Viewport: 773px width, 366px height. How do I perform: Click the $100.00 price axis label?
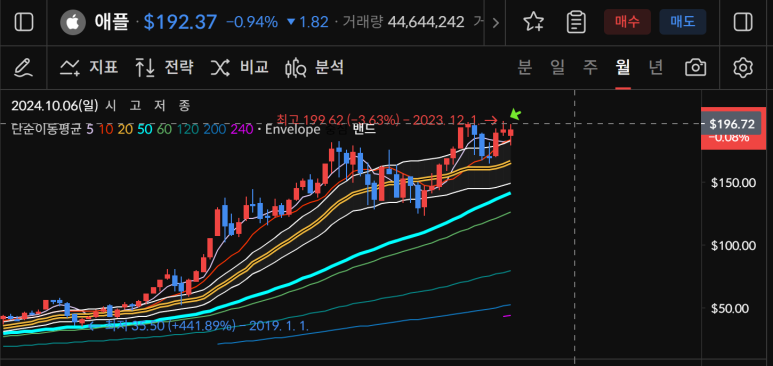pyautogui.click(x=734, y=246)
